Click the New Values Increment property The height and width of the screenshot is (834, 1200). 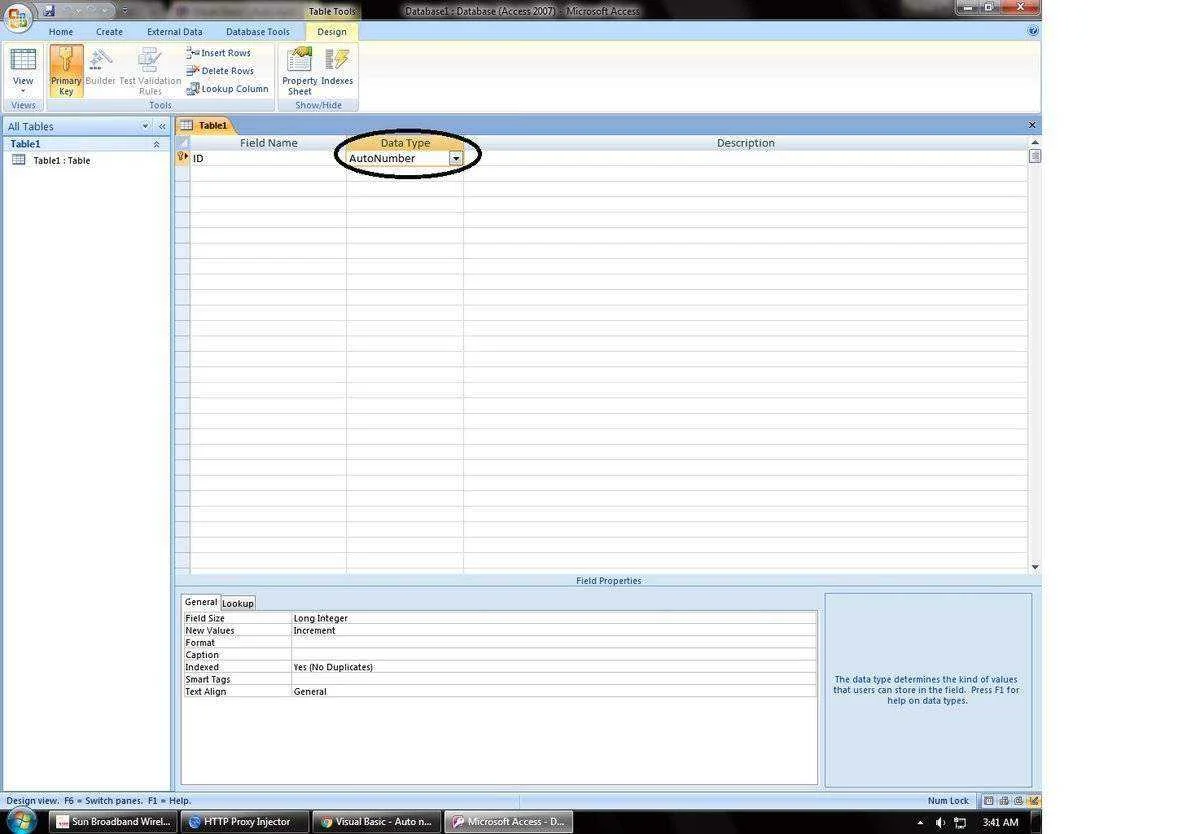click(x=554, y=630)
